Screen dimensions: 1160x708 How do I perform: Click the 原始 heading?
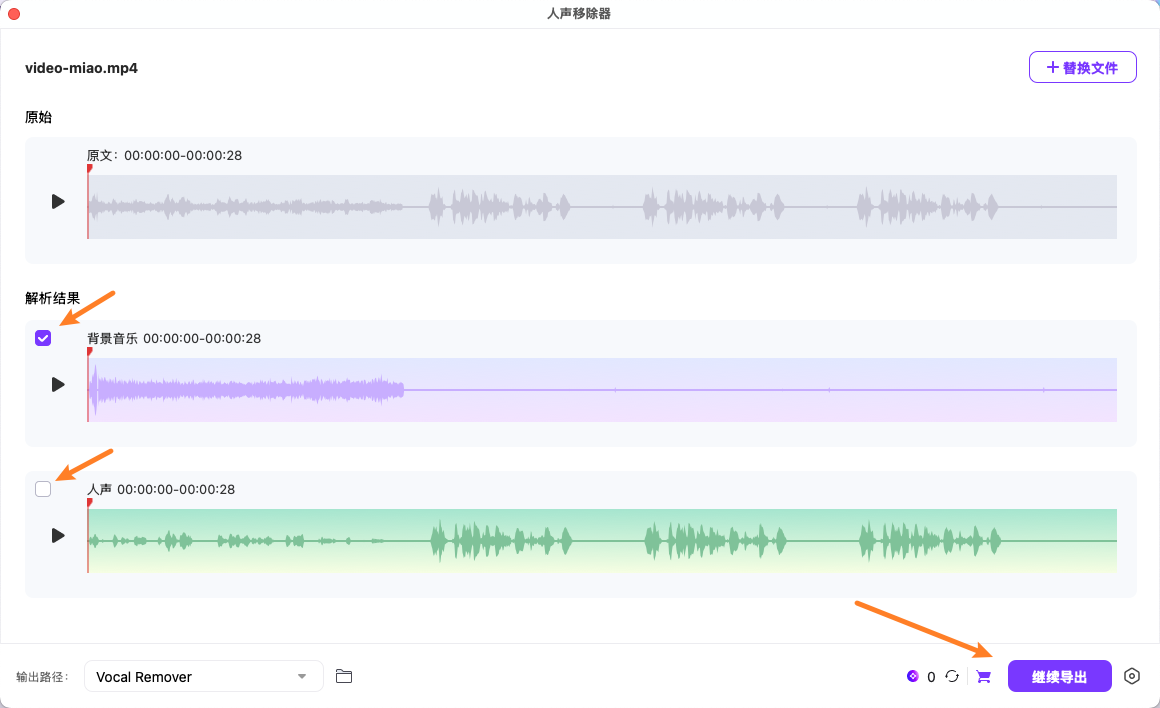coord(38,117)
